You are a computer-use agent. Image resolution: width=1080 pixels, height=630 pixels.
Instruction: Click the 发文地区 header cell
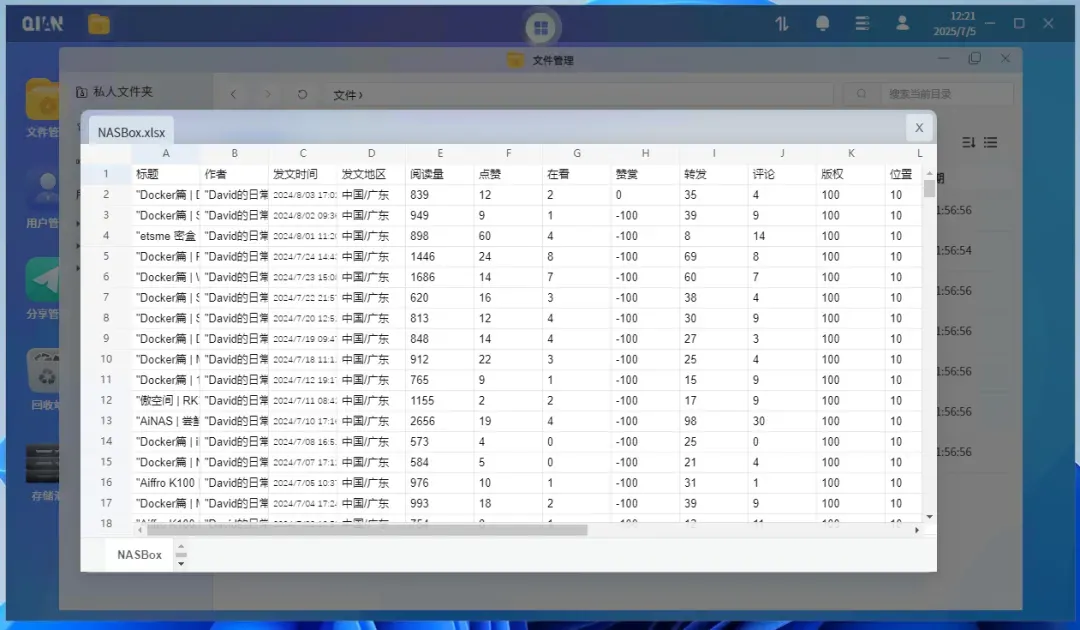tap(371, 174)
